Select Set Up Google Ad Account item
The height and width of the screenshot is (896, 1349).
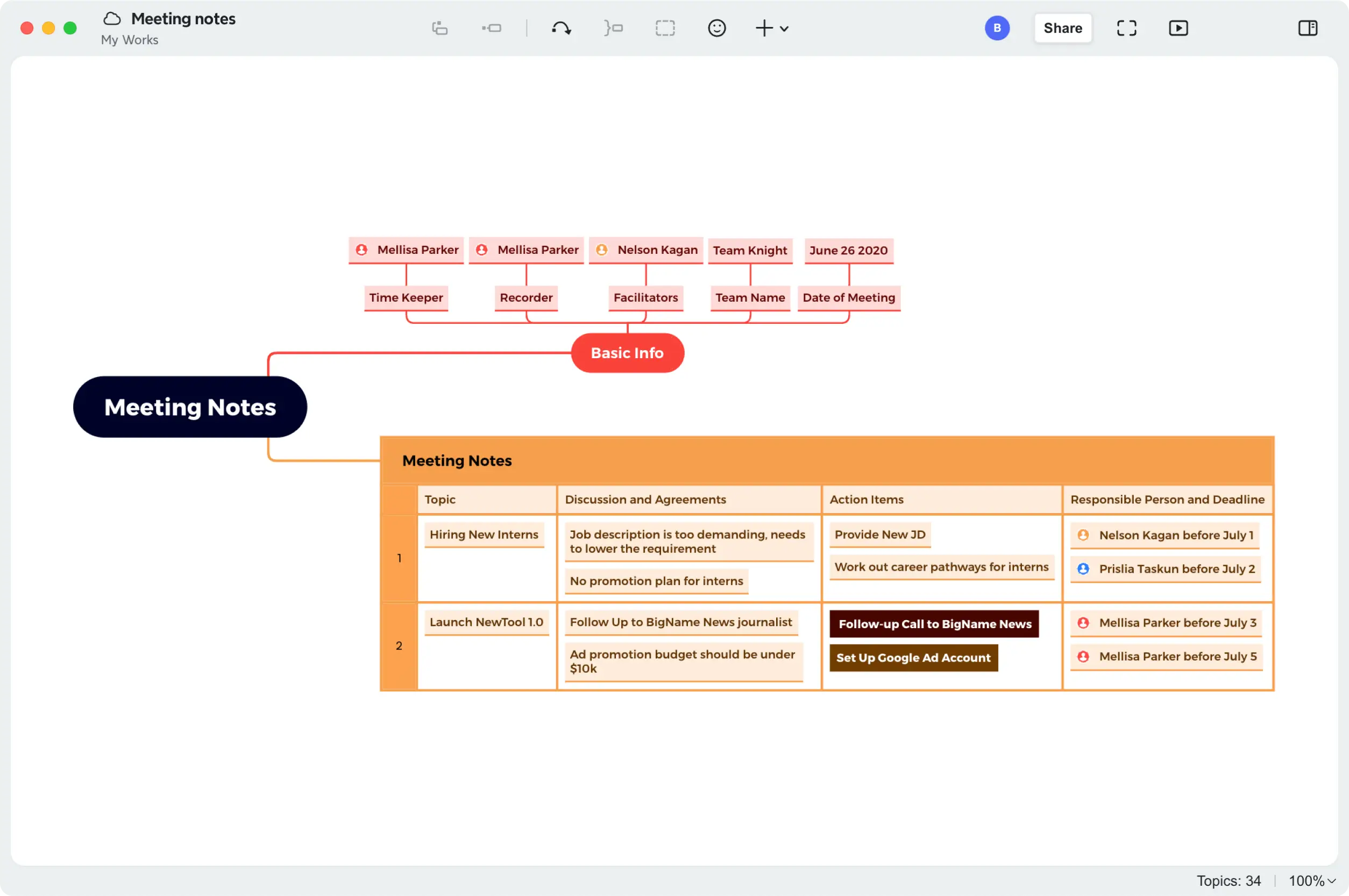pos(914,658)
